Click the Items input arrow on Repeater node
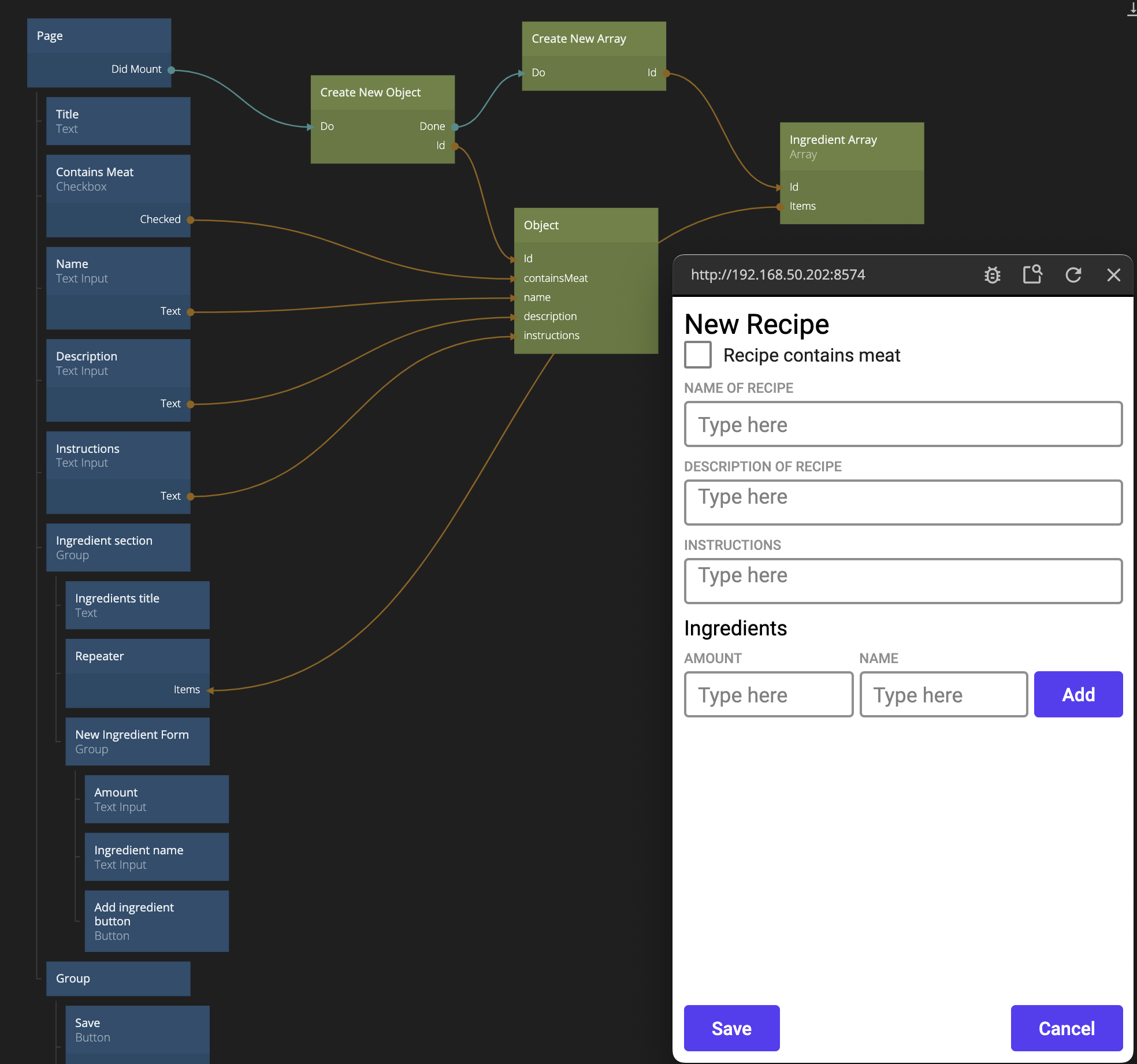Image resolution: width=1137 pixels, height=1064 pixels. 210,690
